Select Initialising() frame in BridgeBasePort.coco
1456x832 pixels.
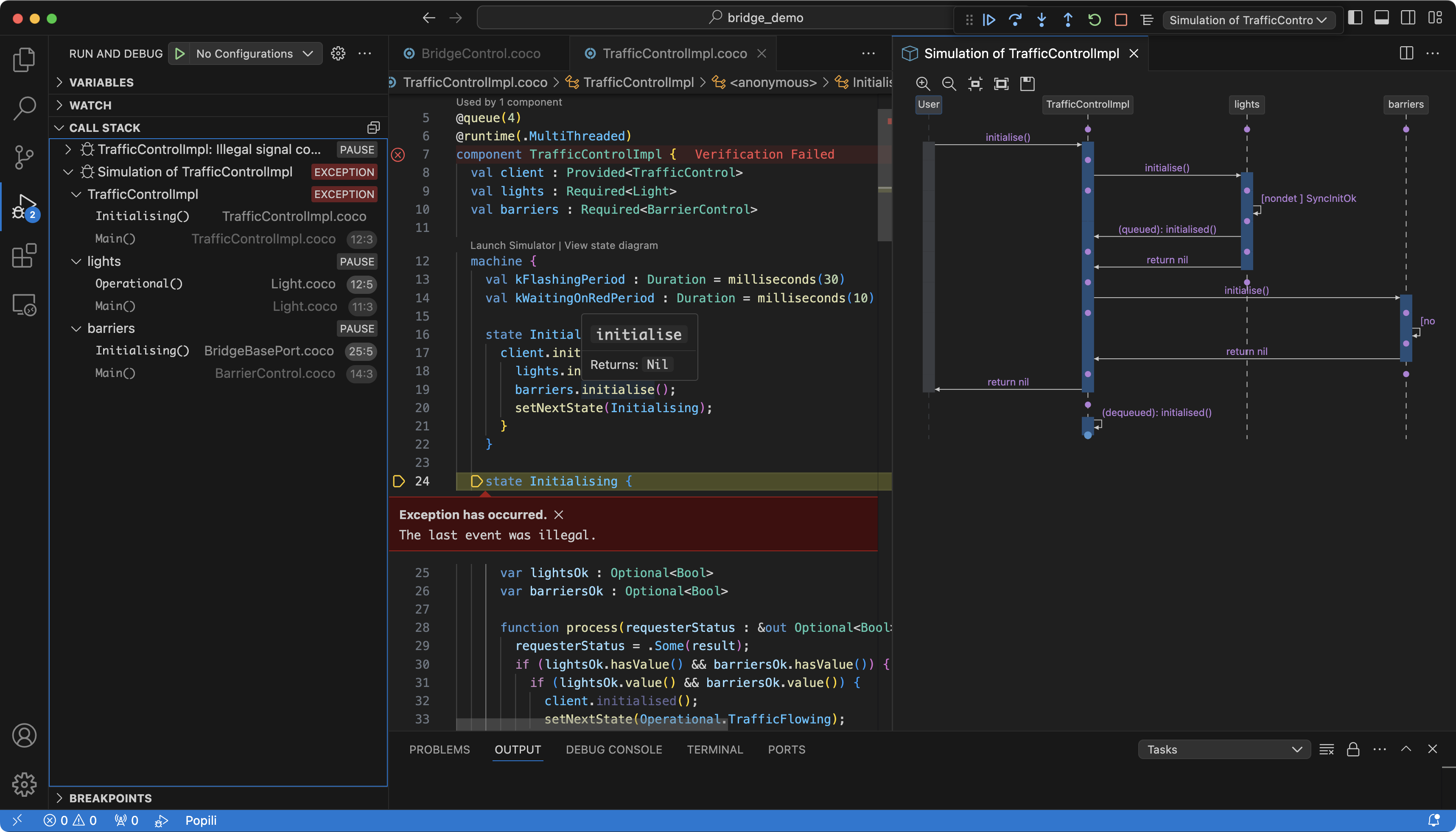[x=218, y=351]
